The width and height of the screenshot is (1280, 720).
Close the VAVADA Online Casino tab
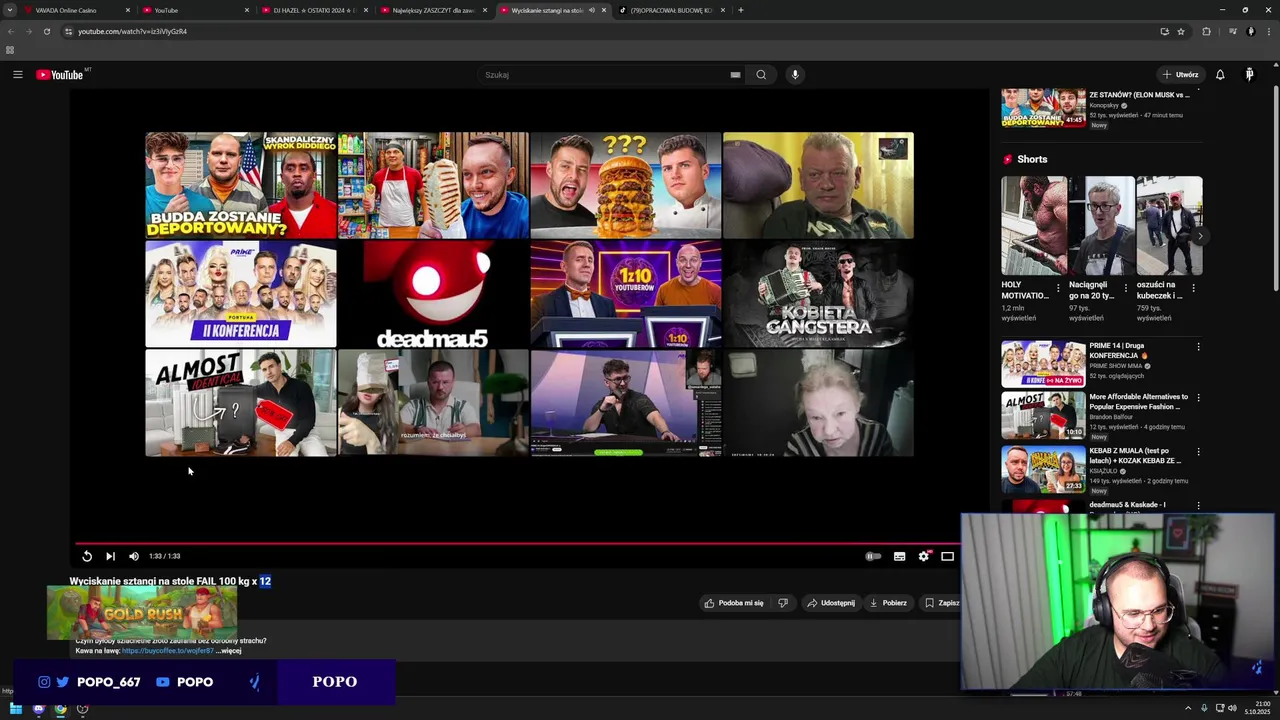[127, 10]
